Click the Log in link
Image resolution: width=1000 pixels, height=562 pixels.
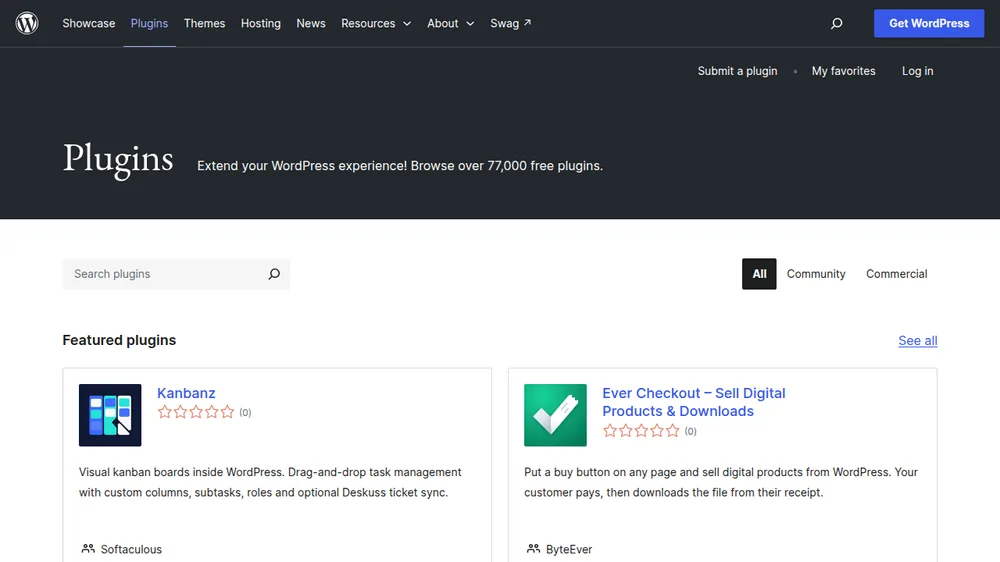click(917, 71)
